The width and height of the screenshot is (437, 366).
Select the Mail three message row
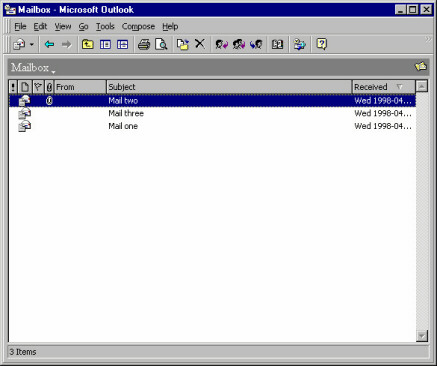coord(212,113)
